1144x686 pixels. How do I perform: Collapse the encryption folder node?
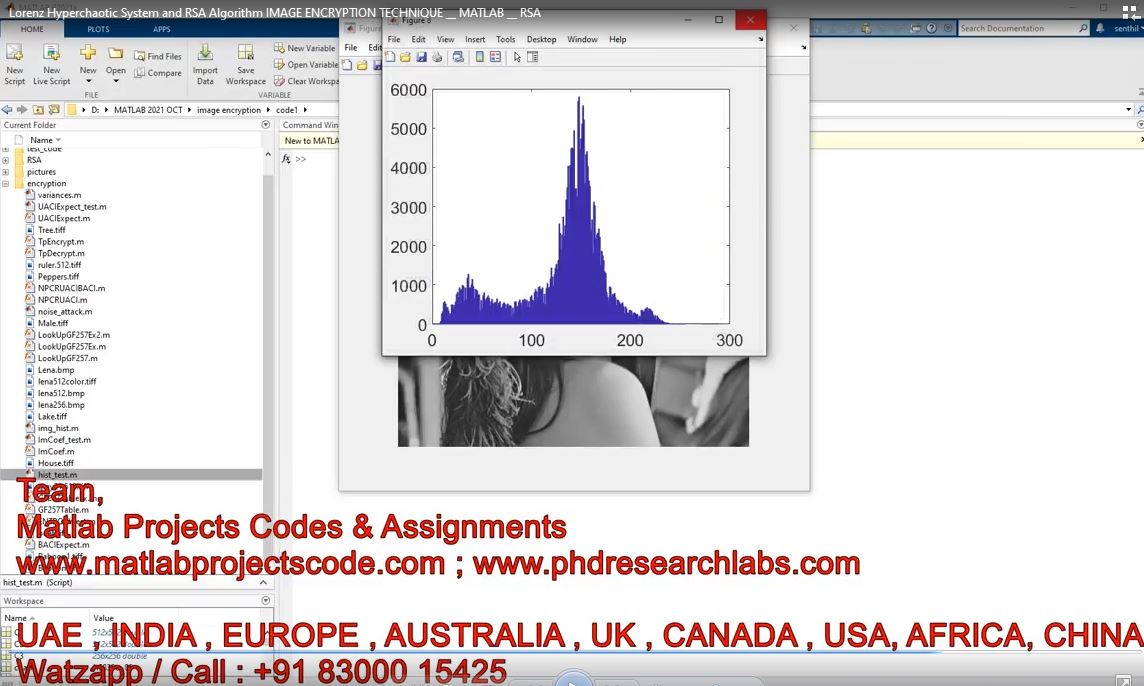click(6, 184)
